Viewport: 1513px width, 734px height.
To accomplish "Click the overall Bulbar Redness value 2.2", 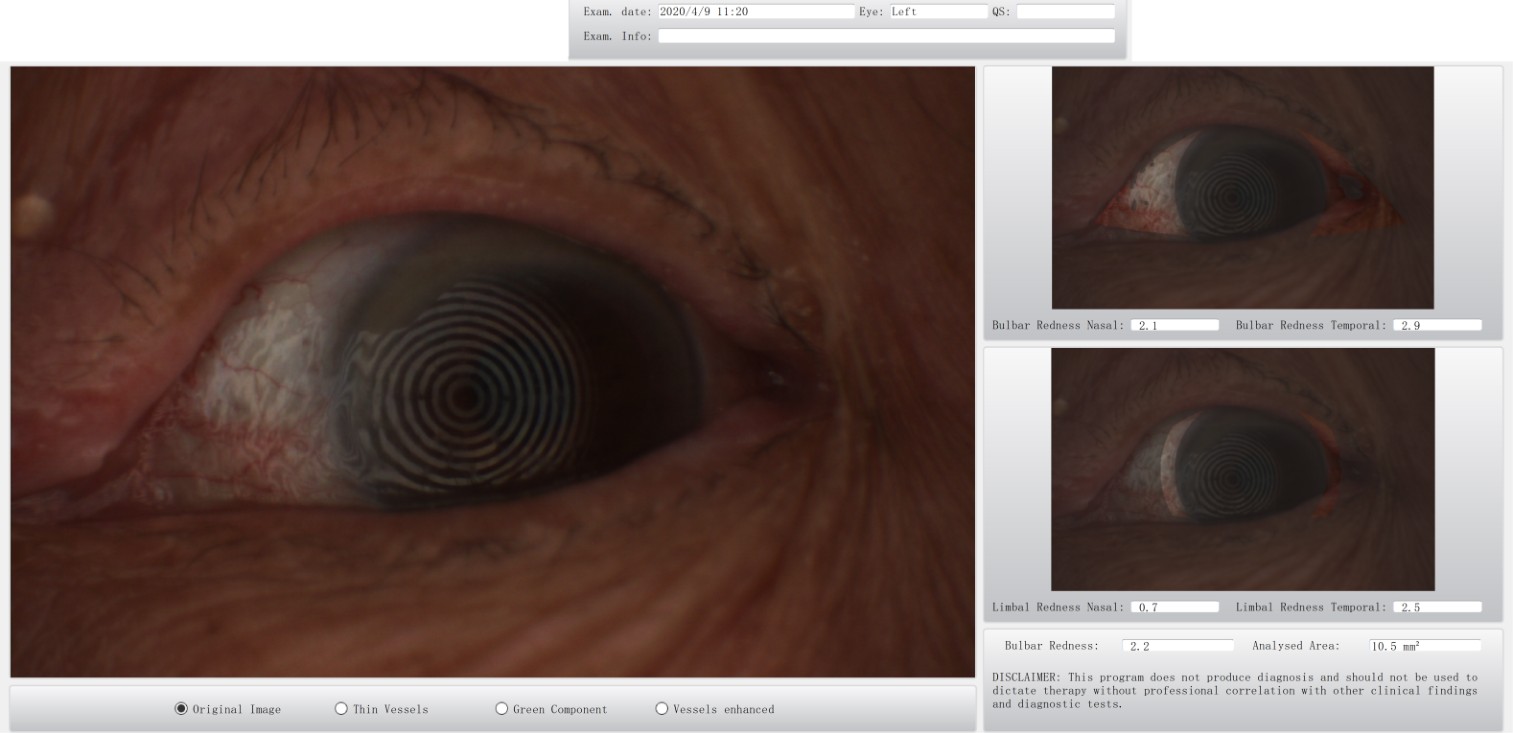I will click(1178, 646).
